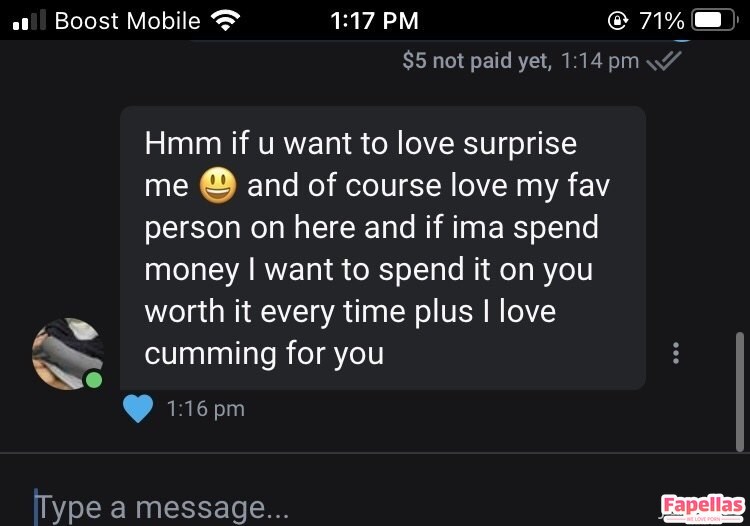The height and width of the screenshot is (526, 750).
Task: Tap the smiley emoji in the message
Action: (x=218, y=186)
